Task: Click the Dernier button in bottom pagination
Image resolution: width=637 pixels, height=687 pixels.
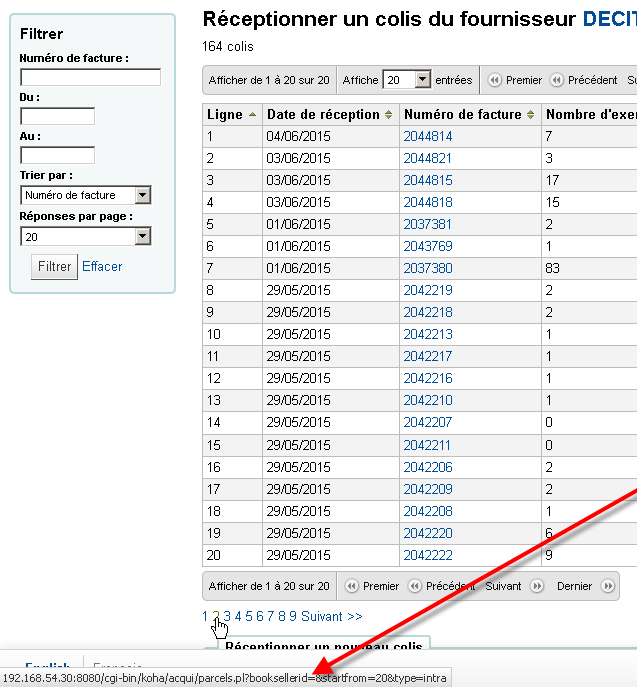Action: pyautogui.click(x=574, y=586)
